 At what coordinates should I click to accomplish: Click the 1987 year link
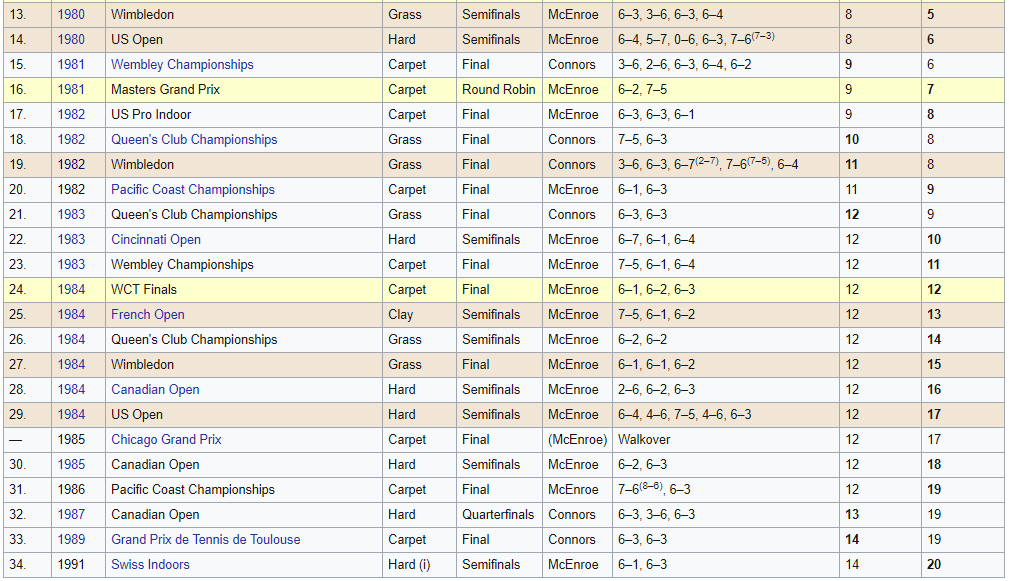[x=71, y=515]
